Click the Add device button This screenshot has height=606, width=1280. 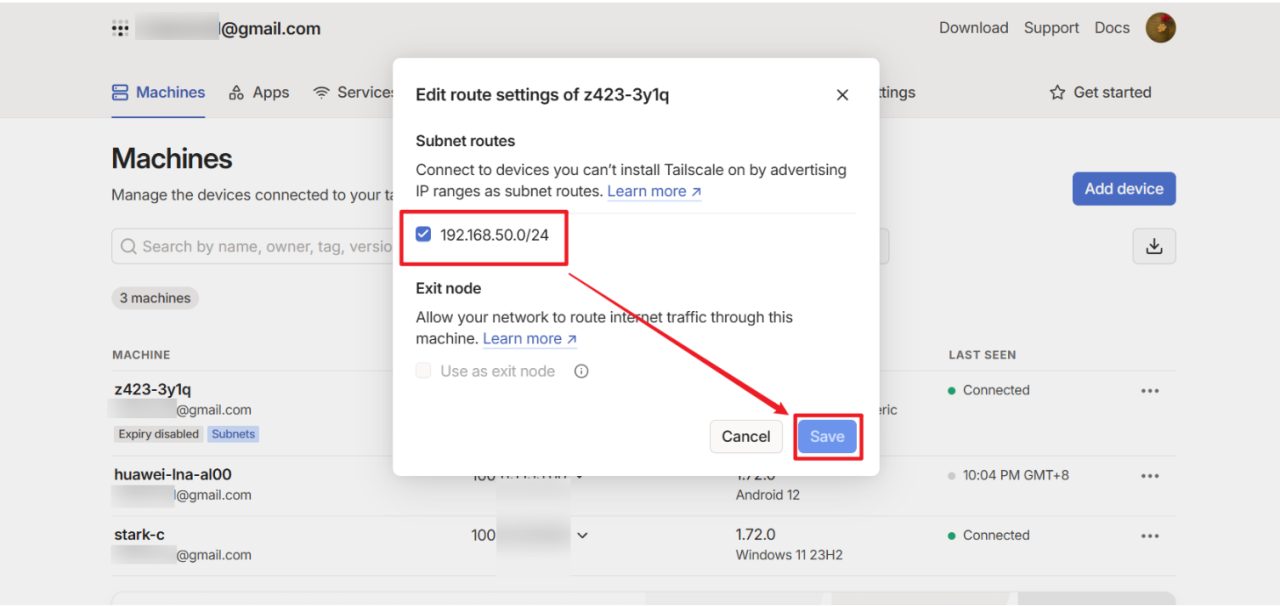[x=1123, y=189]
